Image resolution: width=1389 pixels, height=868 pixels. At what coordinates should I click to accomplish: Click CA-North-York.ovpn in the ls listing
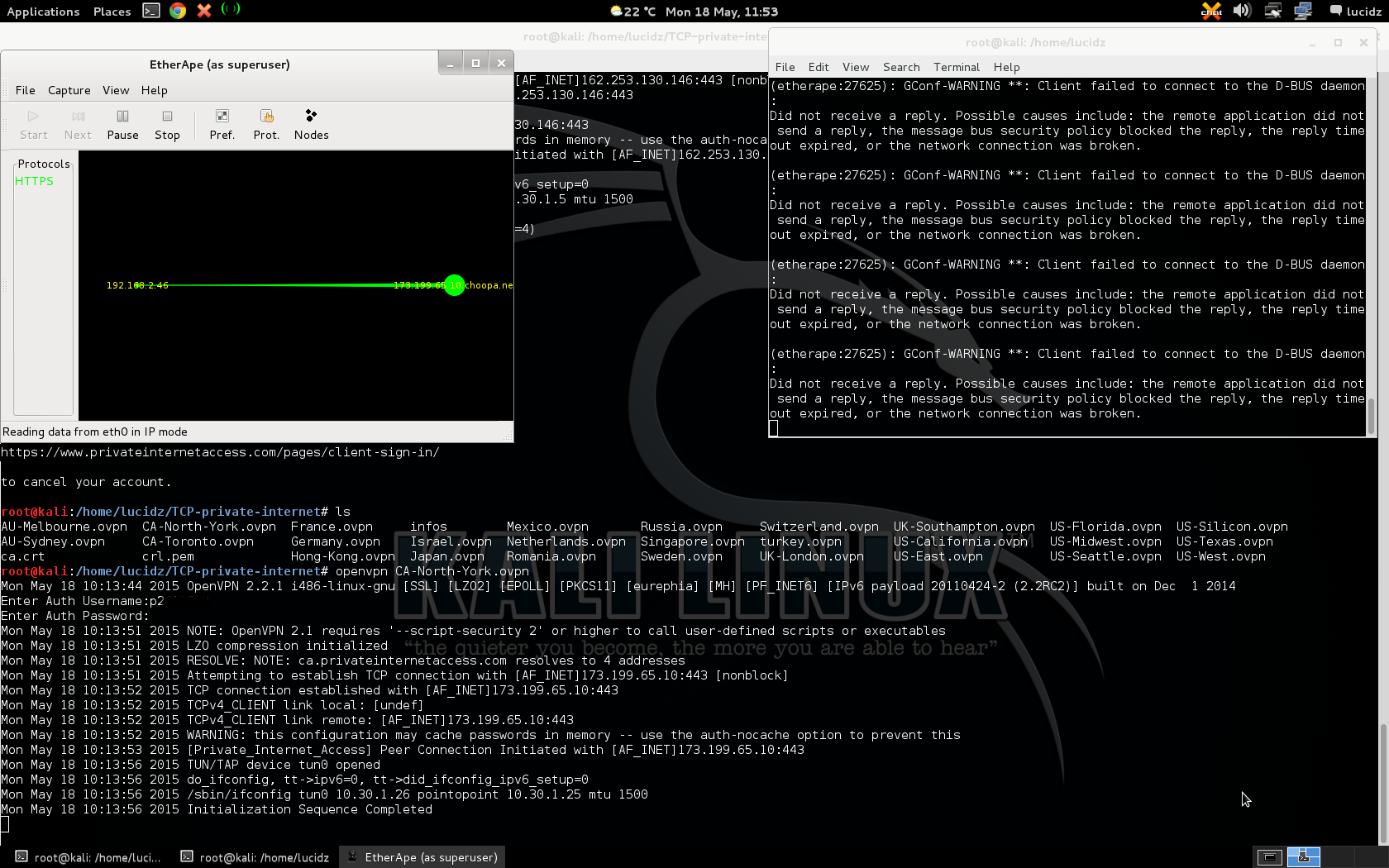(x=209, y=527)
